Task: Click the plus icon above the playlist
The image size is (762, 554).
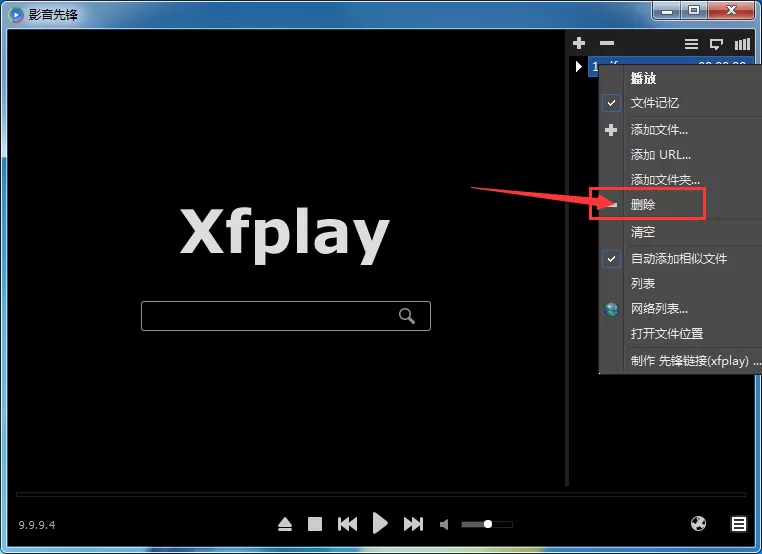Action: click(x=579, y=43)
